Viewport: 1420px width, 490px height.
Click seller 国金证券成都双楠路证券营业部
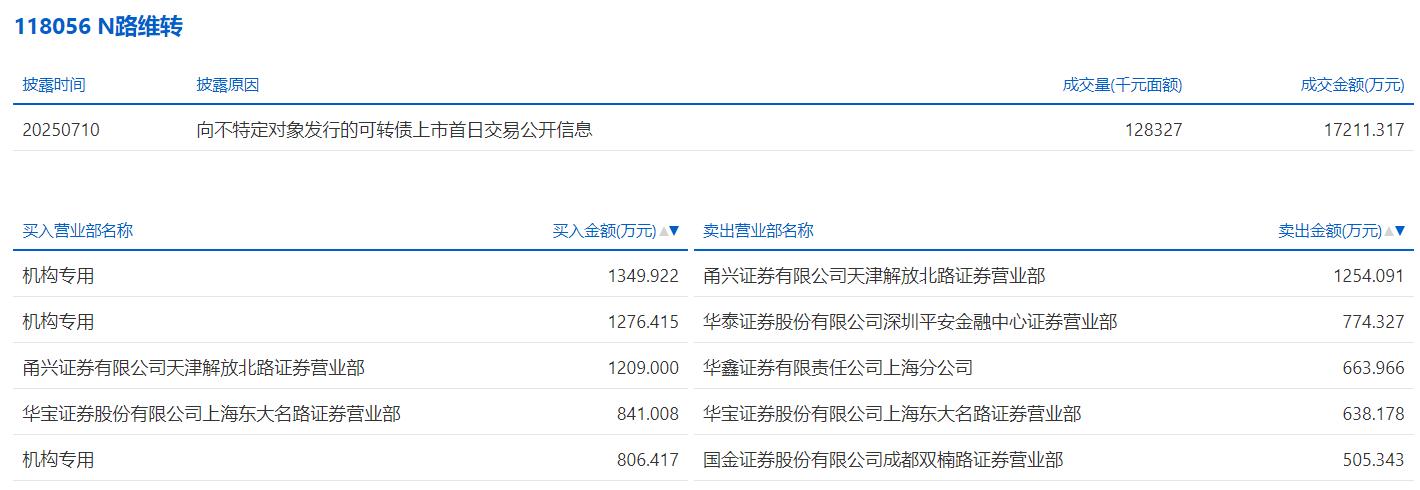[883, 459]
